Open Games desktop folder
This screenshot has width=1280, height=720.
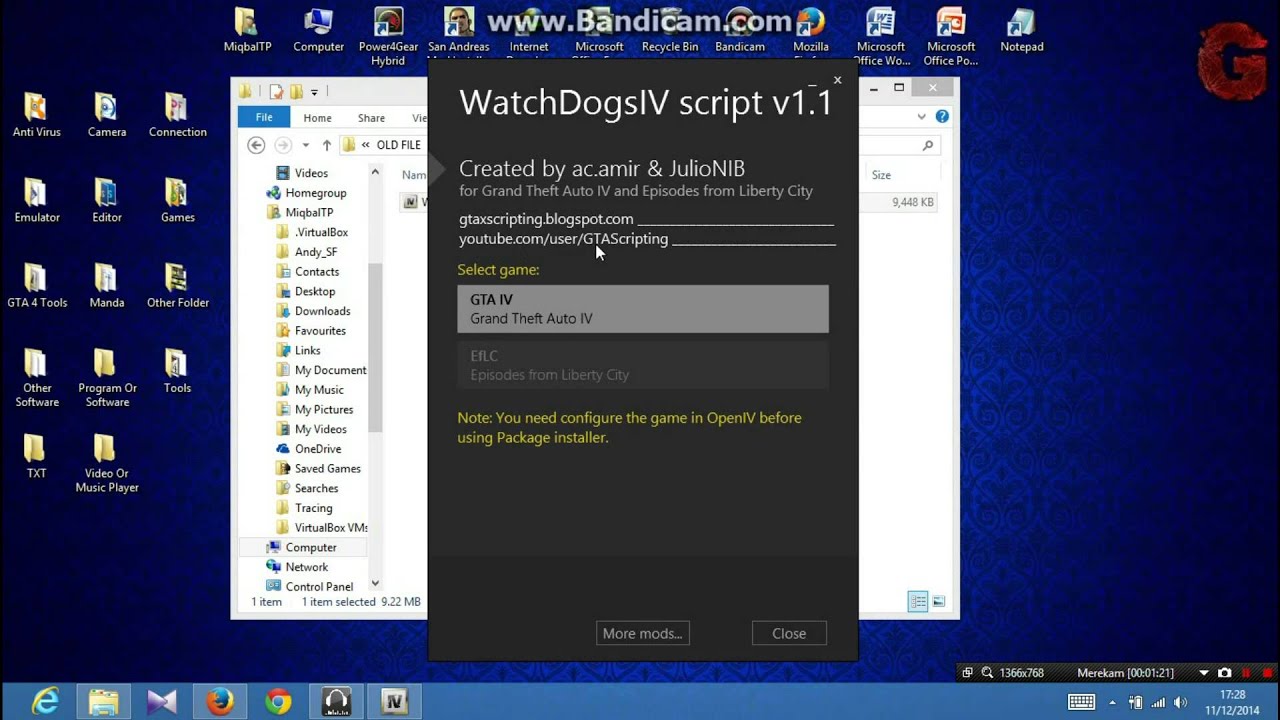tap(177, 201)
